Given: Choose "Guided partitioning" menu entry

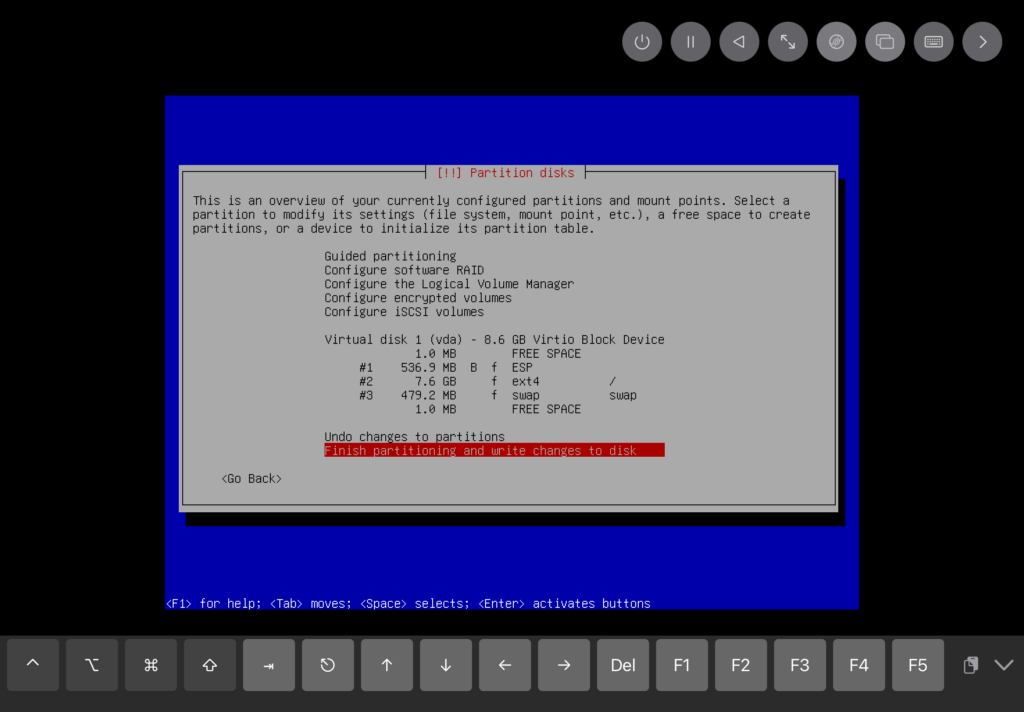Looking at the screenshot, I should (390, 256).
